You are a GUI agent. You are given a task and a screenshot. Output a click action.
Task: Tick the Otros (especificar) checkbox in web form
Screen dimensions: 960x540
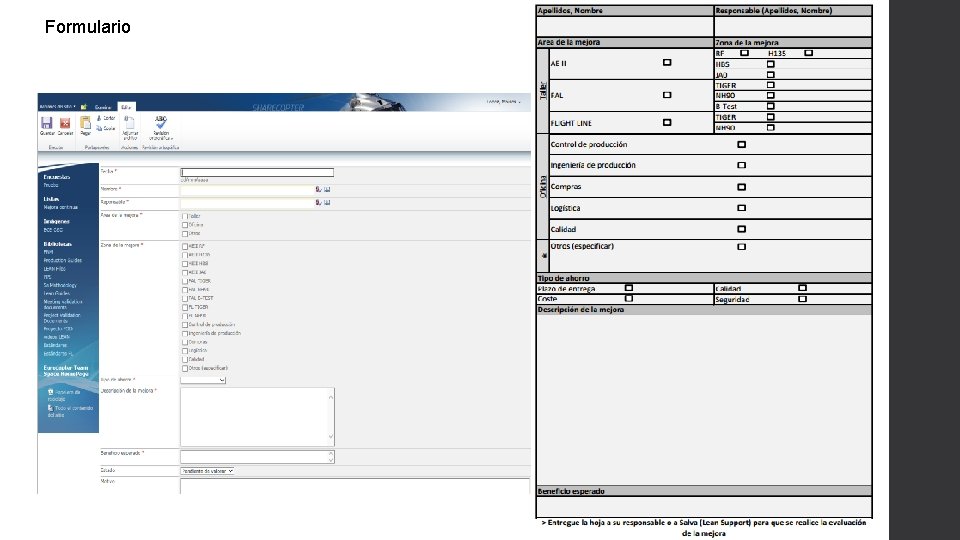[185, 369]
